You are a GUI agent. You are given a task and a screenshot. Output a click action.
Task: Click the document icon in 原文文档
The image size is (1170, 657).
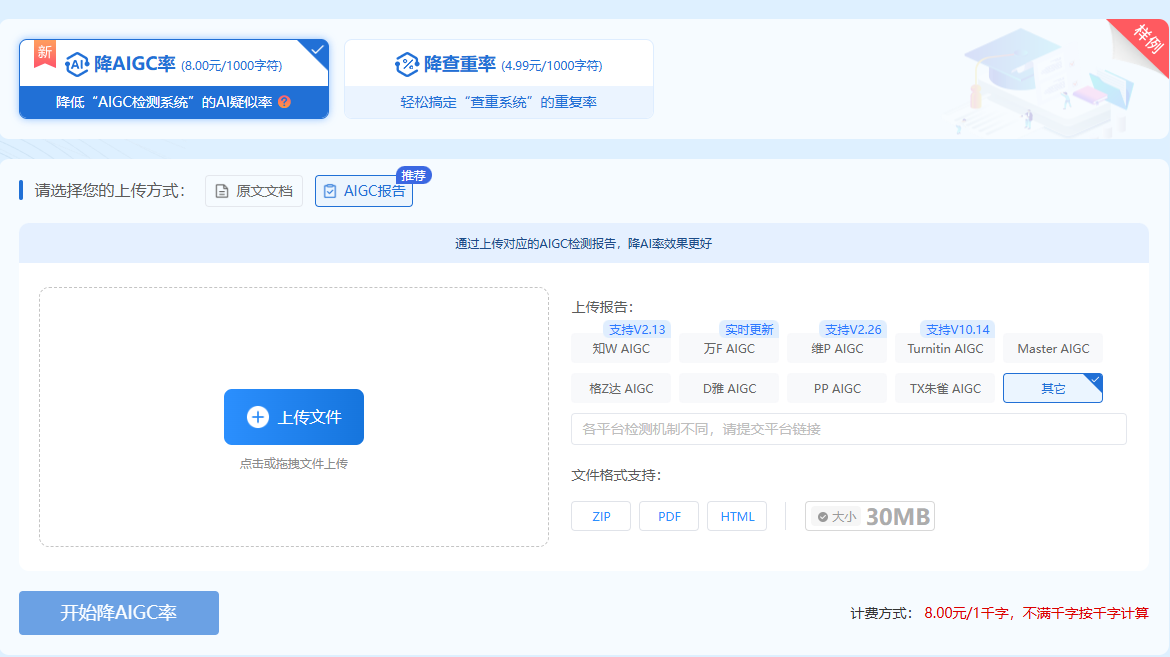click(x=222, y=192)
